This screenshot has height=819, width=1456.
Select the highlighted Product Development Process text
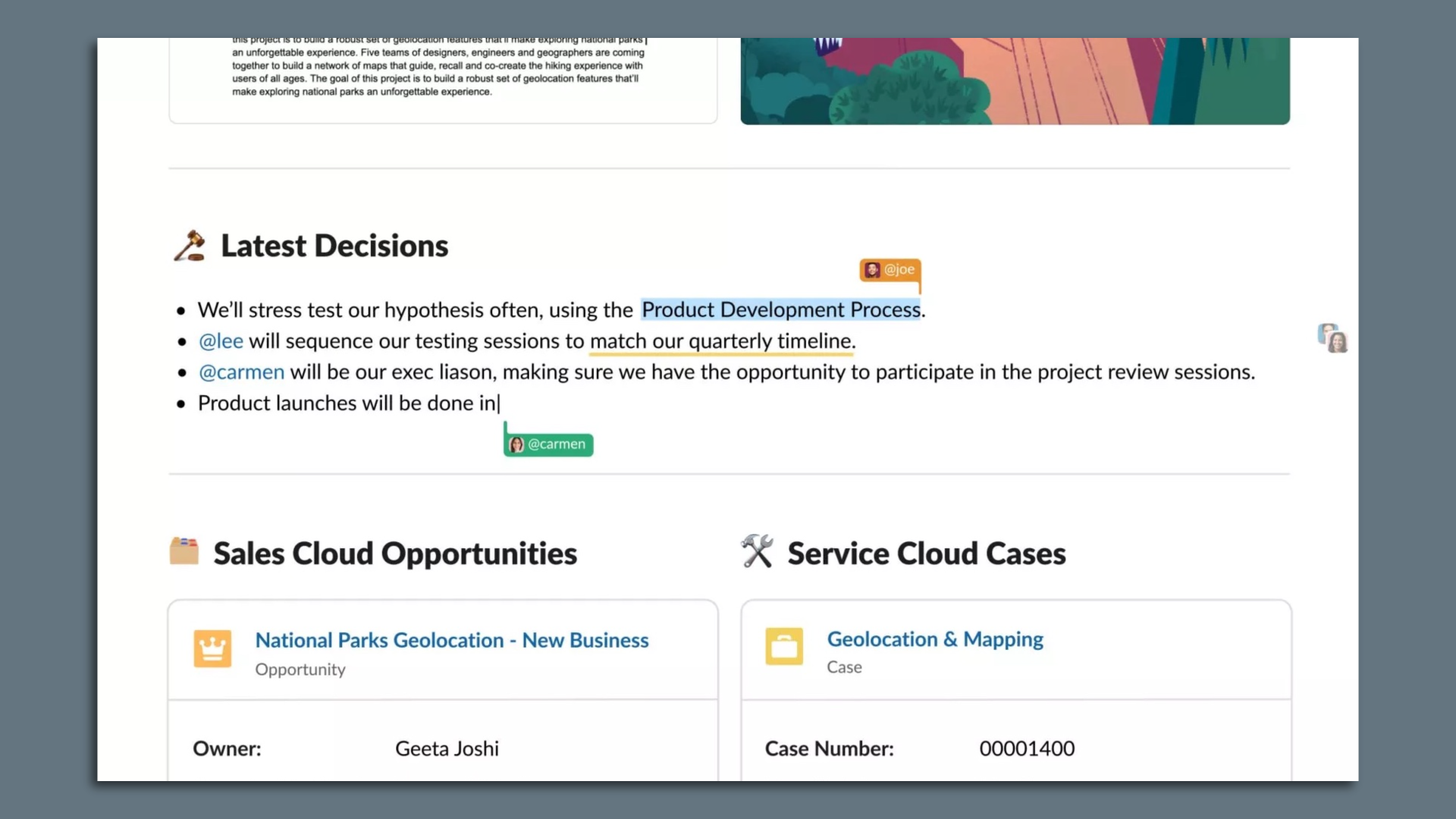(x=781, y=309)
